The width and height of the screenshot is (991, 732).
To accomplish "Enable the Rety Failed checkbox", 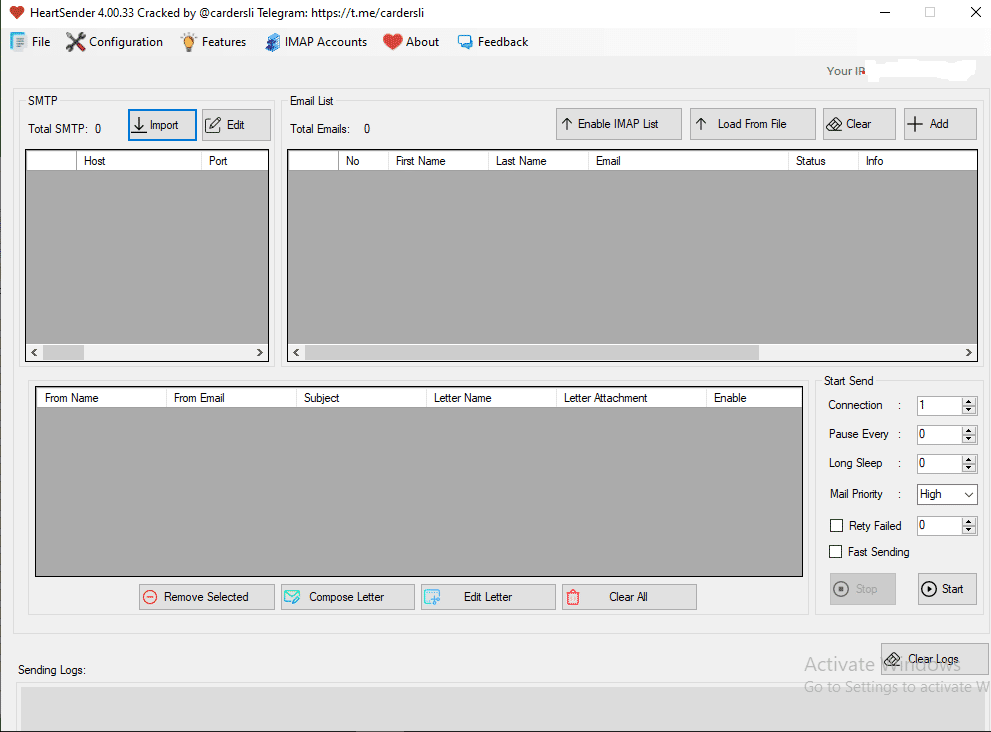I will pyautogui.click(x=837, y=526).
